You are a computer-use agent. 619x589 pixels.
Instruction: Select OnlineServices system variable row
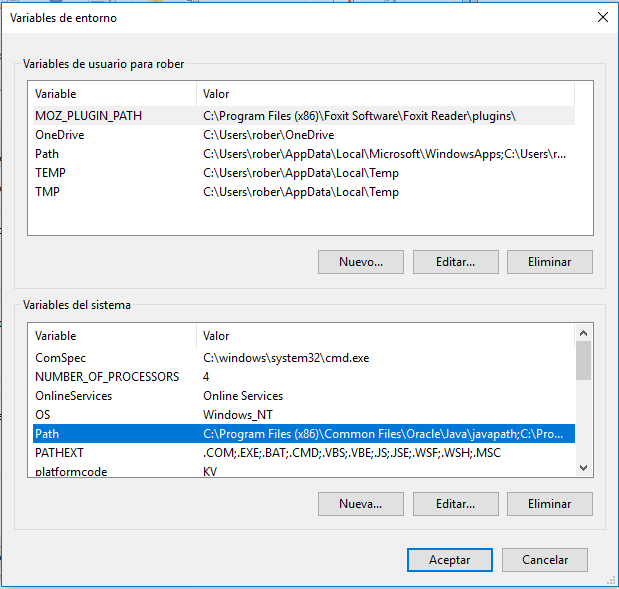click(304, 396)
